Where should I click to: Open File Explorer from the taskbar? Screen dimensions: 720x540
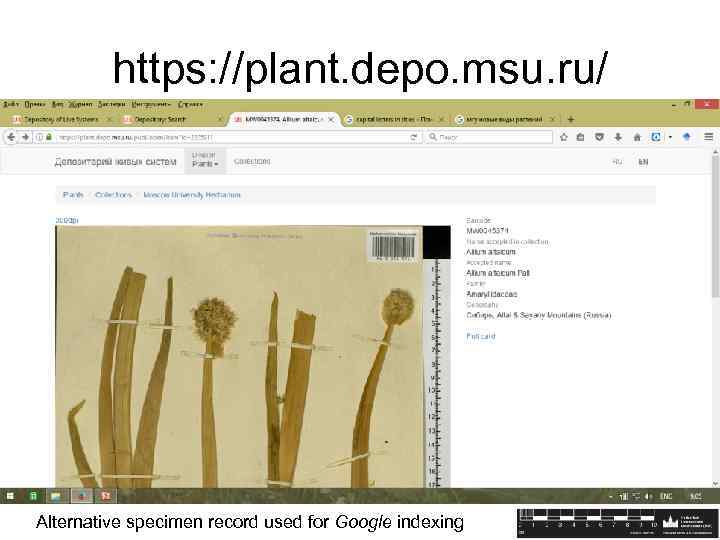56,496
